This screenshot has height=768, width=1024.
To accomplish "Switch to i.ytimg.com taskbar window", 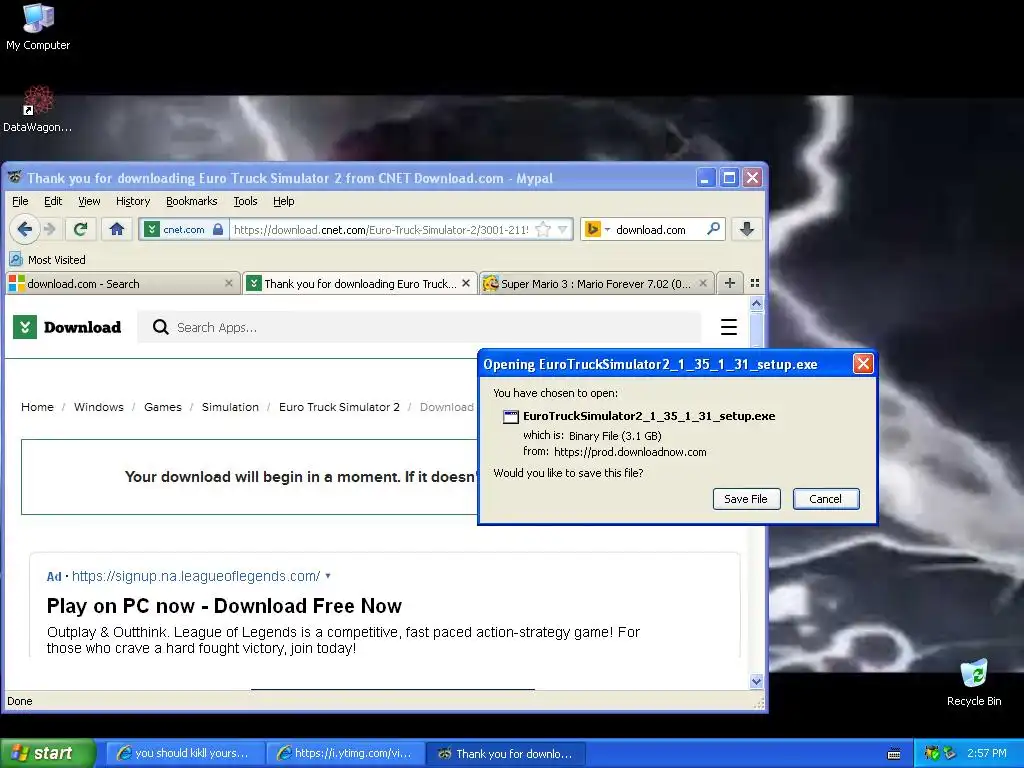I will 346,753.
